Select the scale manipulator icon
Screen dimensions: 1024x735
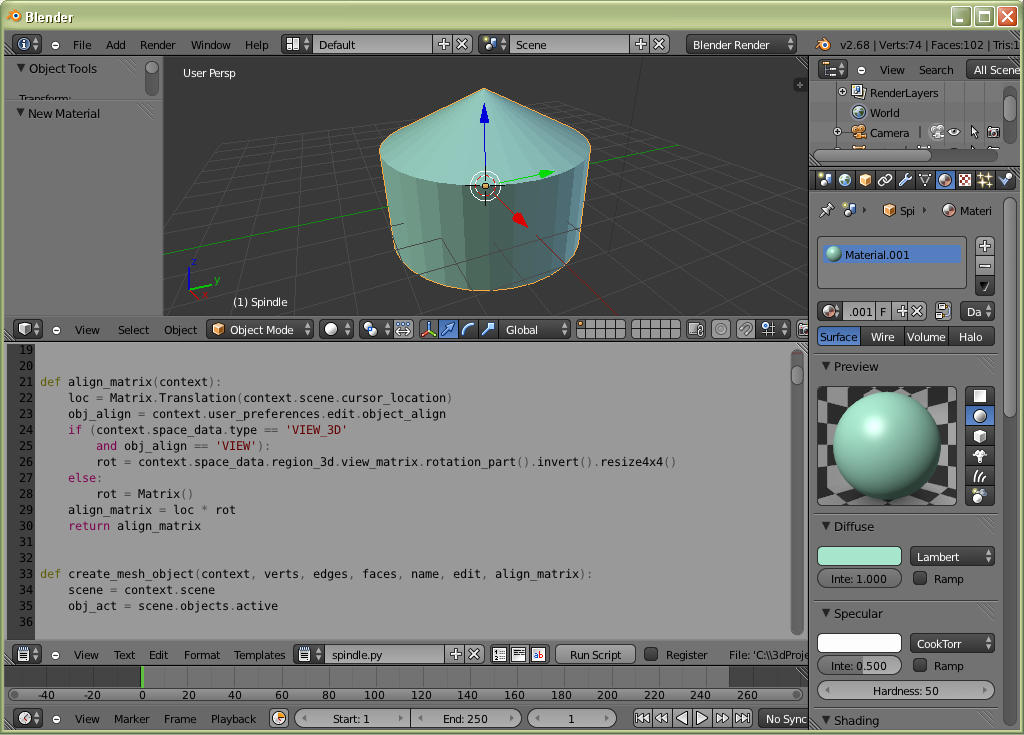[488, 329]
